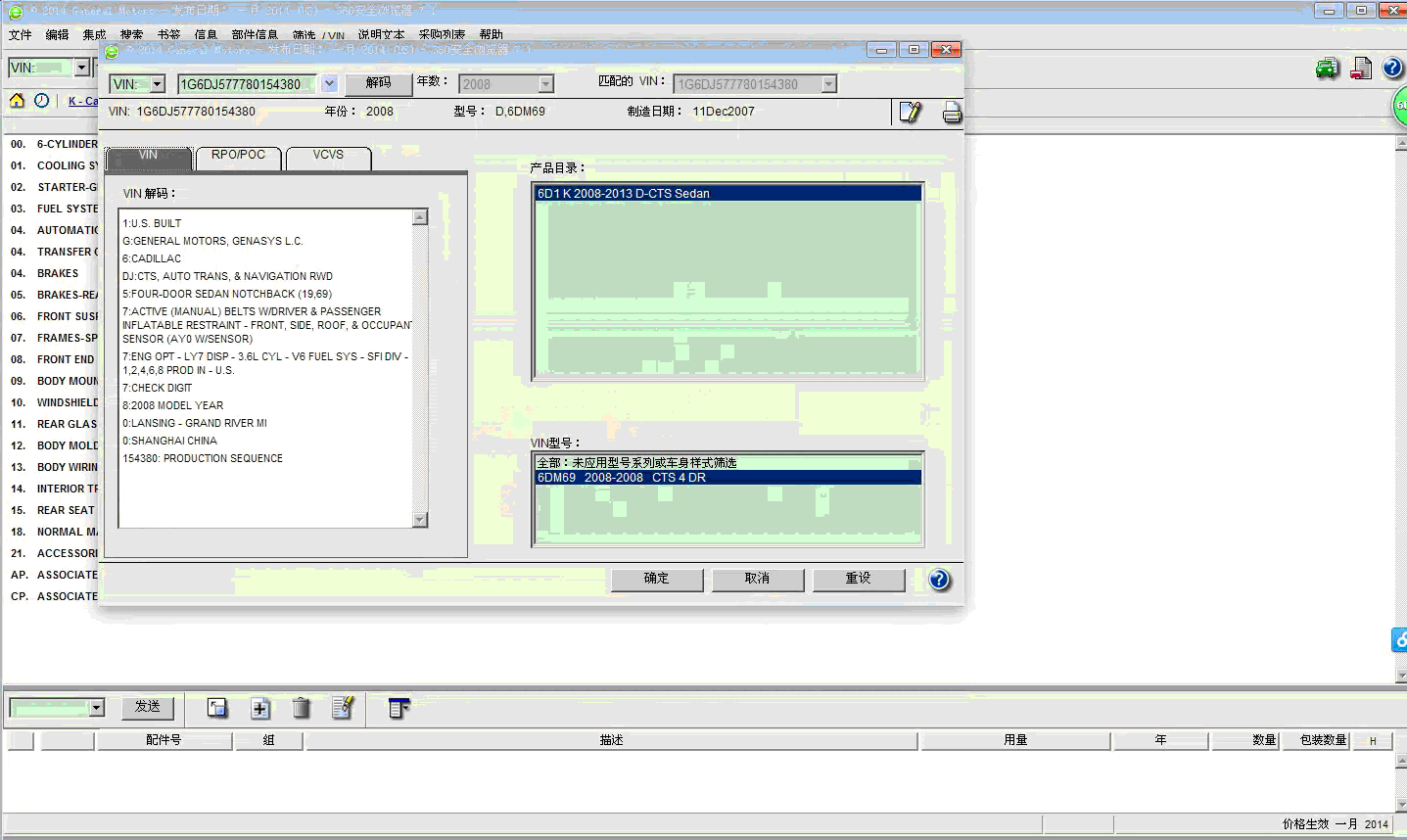The height and width of the screenshot is (840, 1407).
Task: Open notes pencil icon in VIN dialog
Action: click(911, 113)
